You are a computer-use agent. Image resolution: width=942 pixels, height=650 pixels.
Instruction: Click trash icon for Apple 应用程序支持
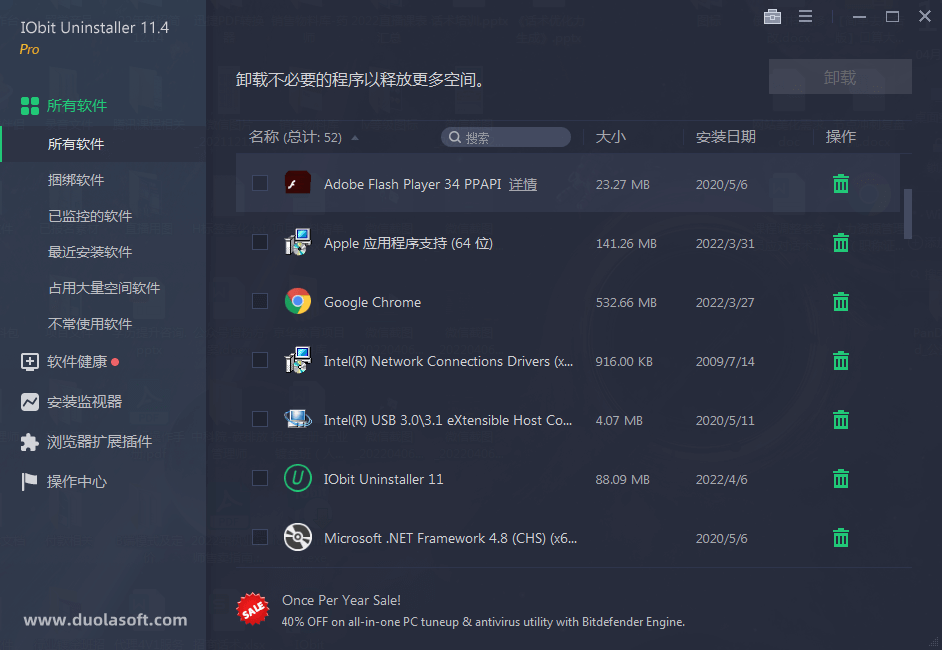pyautogui.click(x=840, y=243)
